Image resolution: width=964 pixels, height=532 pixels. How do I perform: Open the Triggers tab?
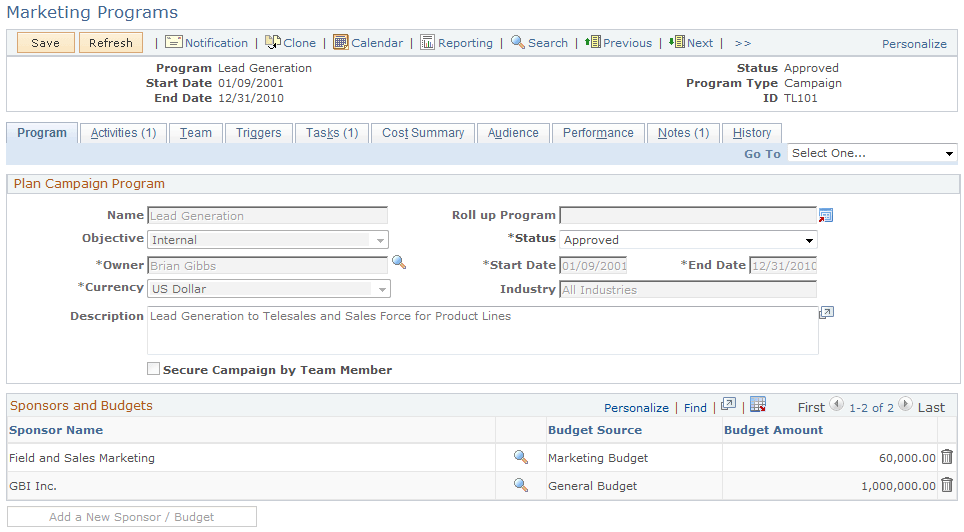click(258, 133)
